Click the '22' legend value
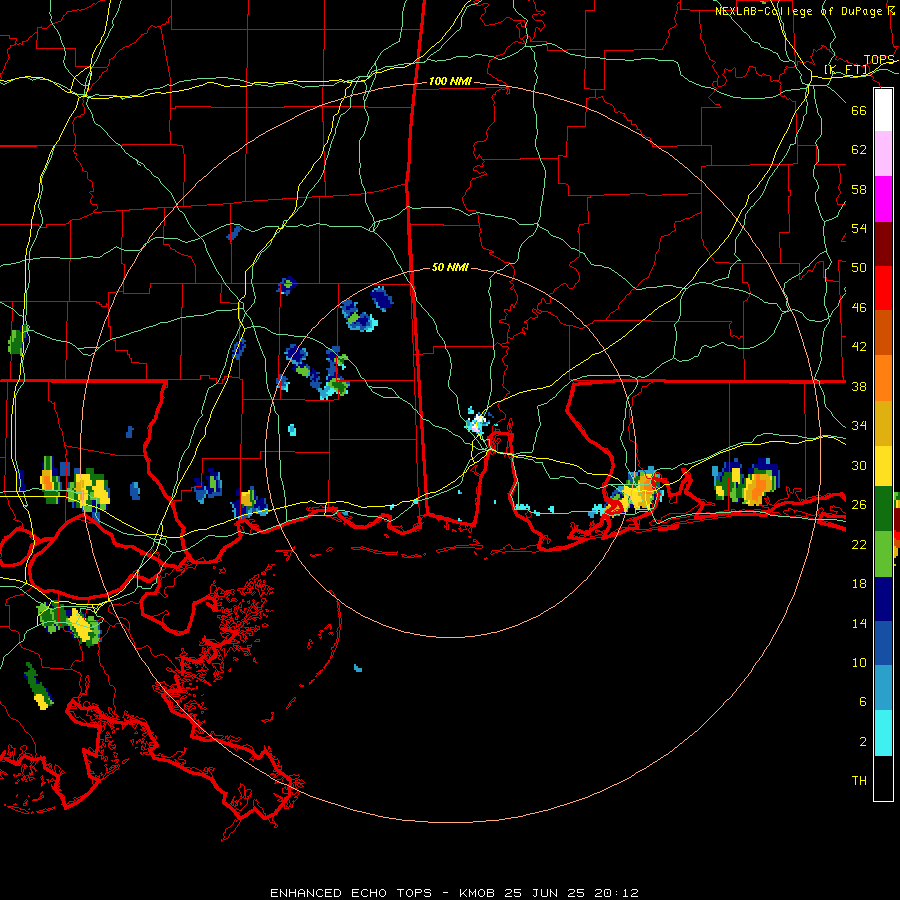 859,544
